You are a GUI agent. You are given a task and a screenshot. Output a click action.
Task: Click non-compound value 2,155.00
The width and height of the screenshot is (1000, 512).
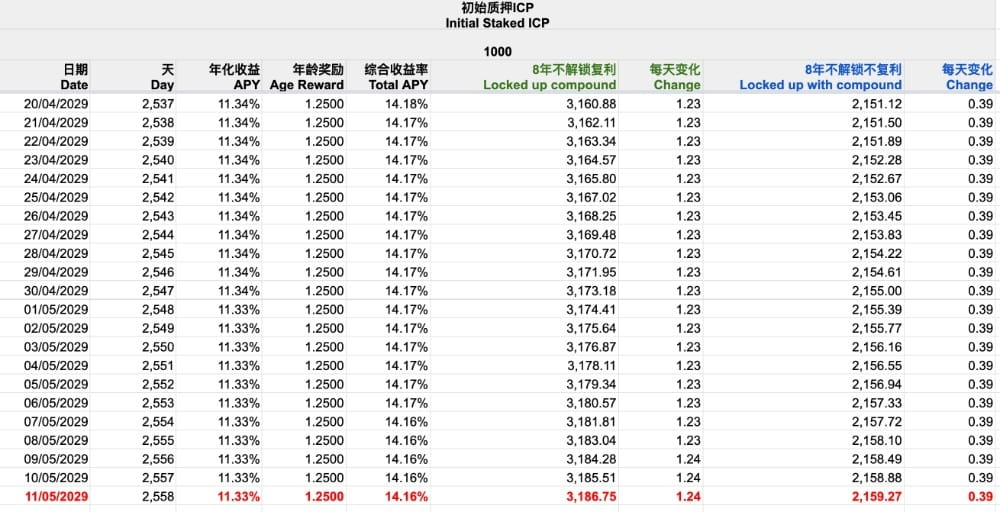[x=878, y=291]
